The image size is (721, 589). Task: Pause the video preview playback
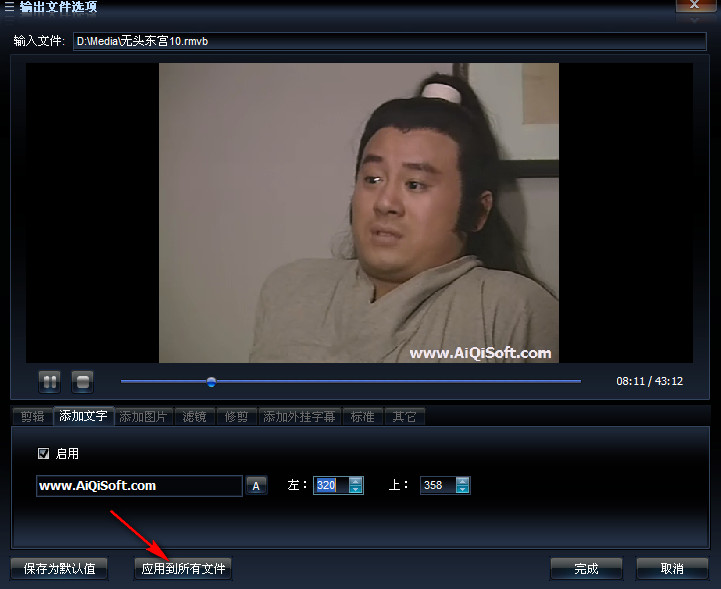click(50, 382)
